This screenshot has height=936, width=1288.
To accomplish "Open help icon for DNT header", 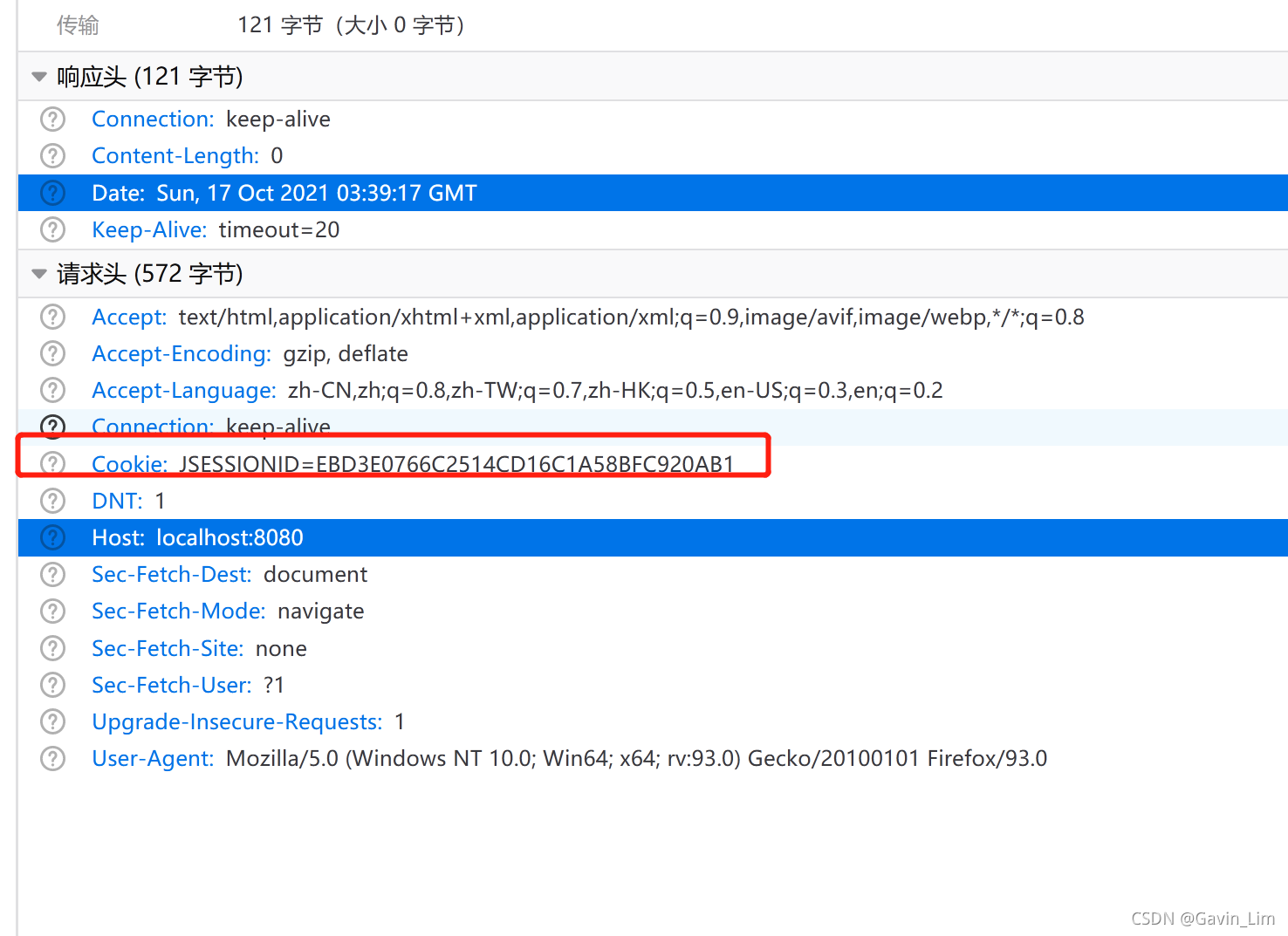I will pos(53,501).
